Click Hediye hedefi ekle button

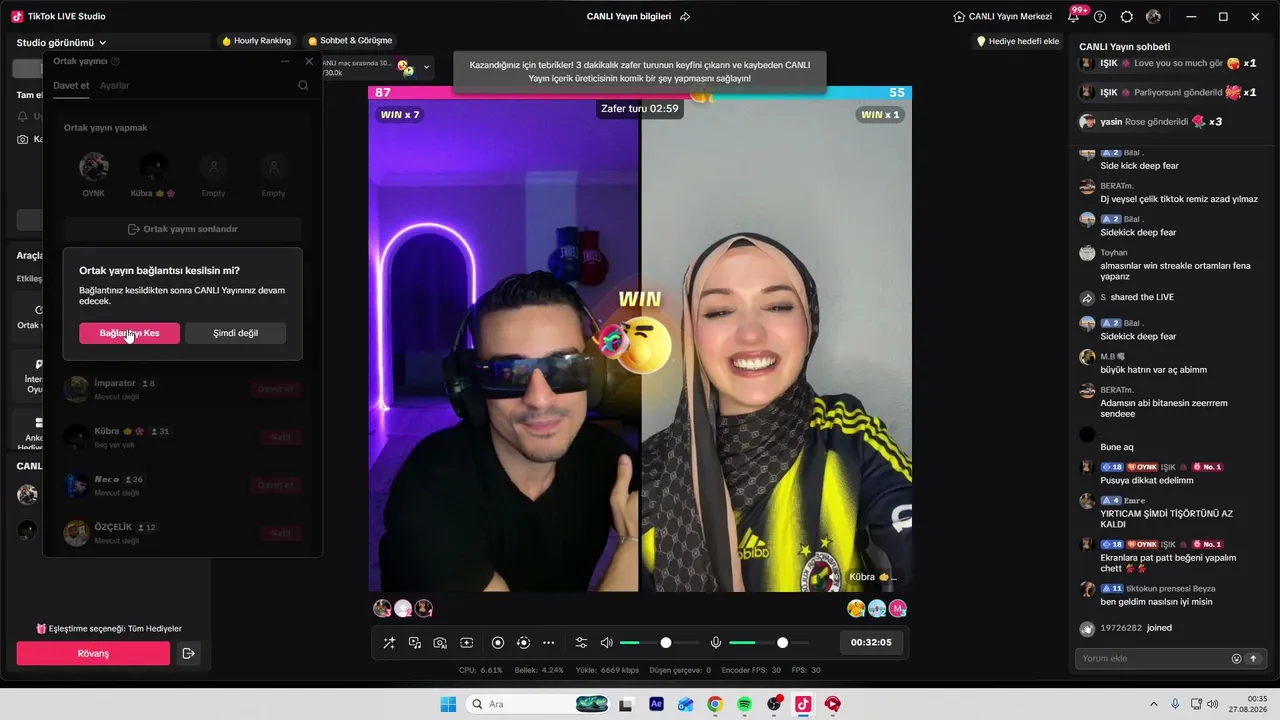tap(1017, 41)
